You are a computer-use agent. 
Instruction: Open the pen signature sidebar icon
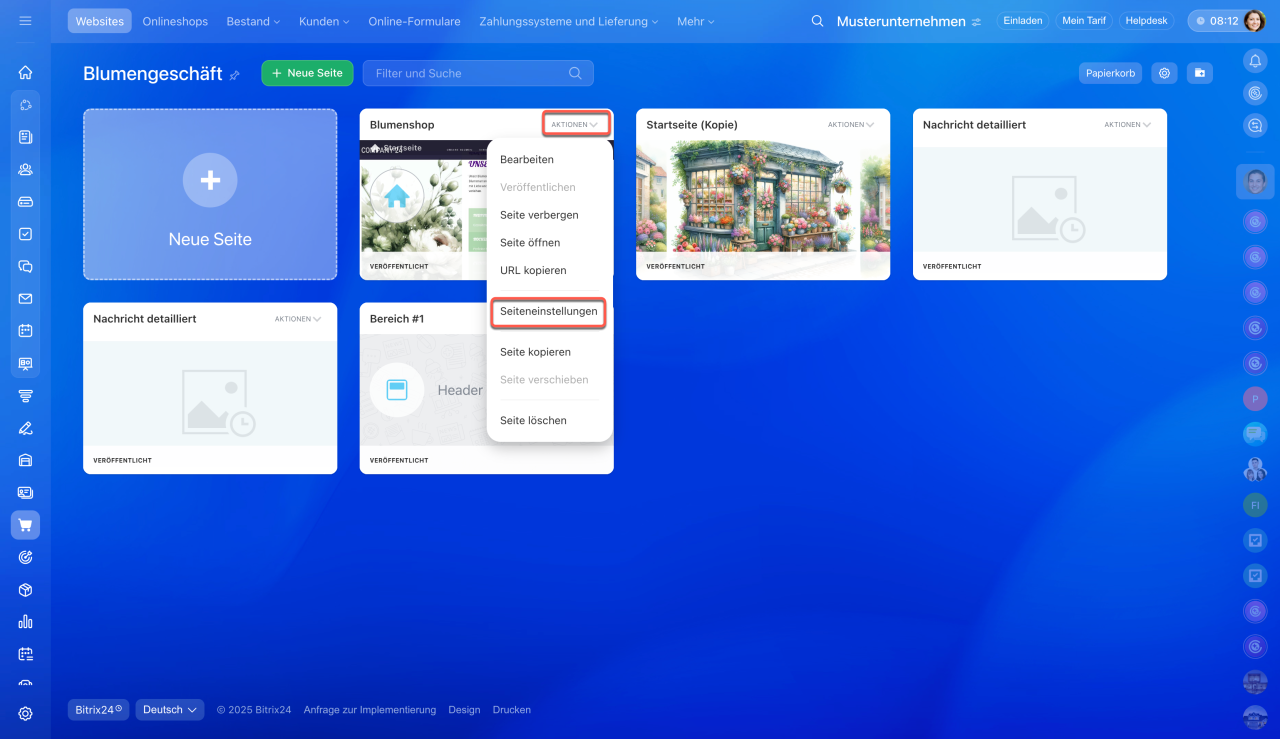[25, 428]
